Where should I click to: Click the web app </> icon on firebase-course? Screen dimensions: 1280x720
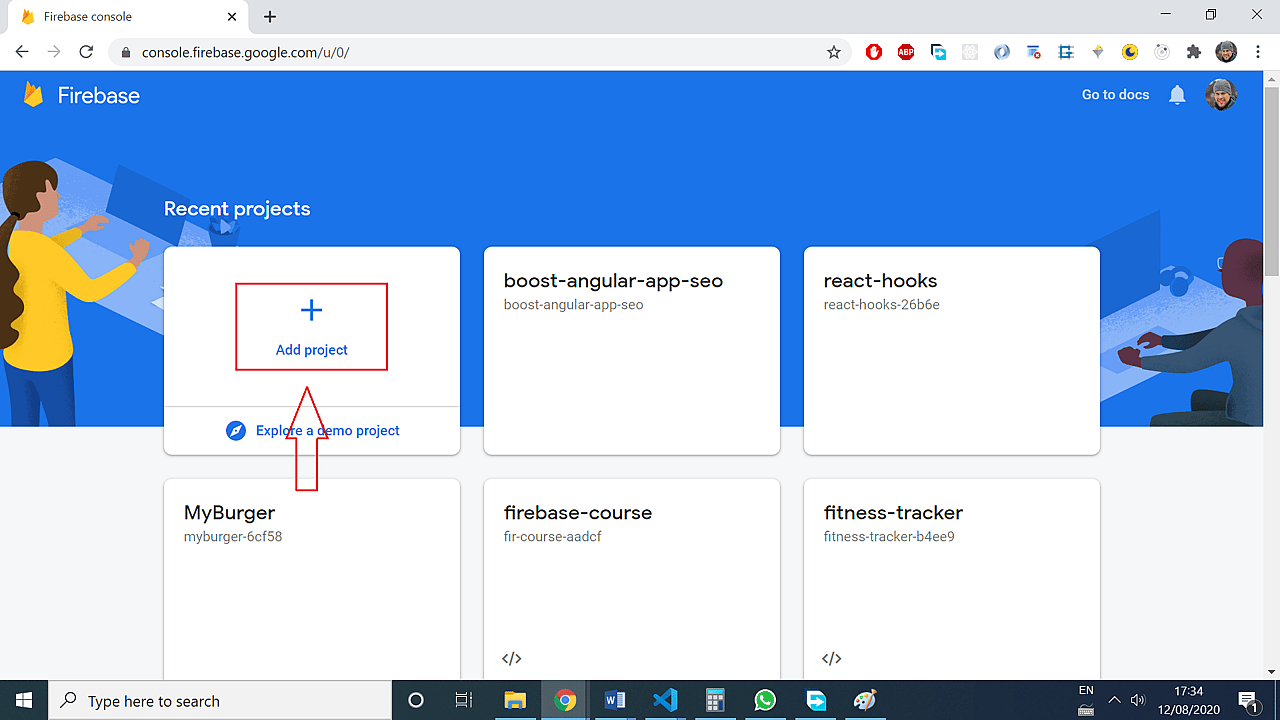[512, 658]
